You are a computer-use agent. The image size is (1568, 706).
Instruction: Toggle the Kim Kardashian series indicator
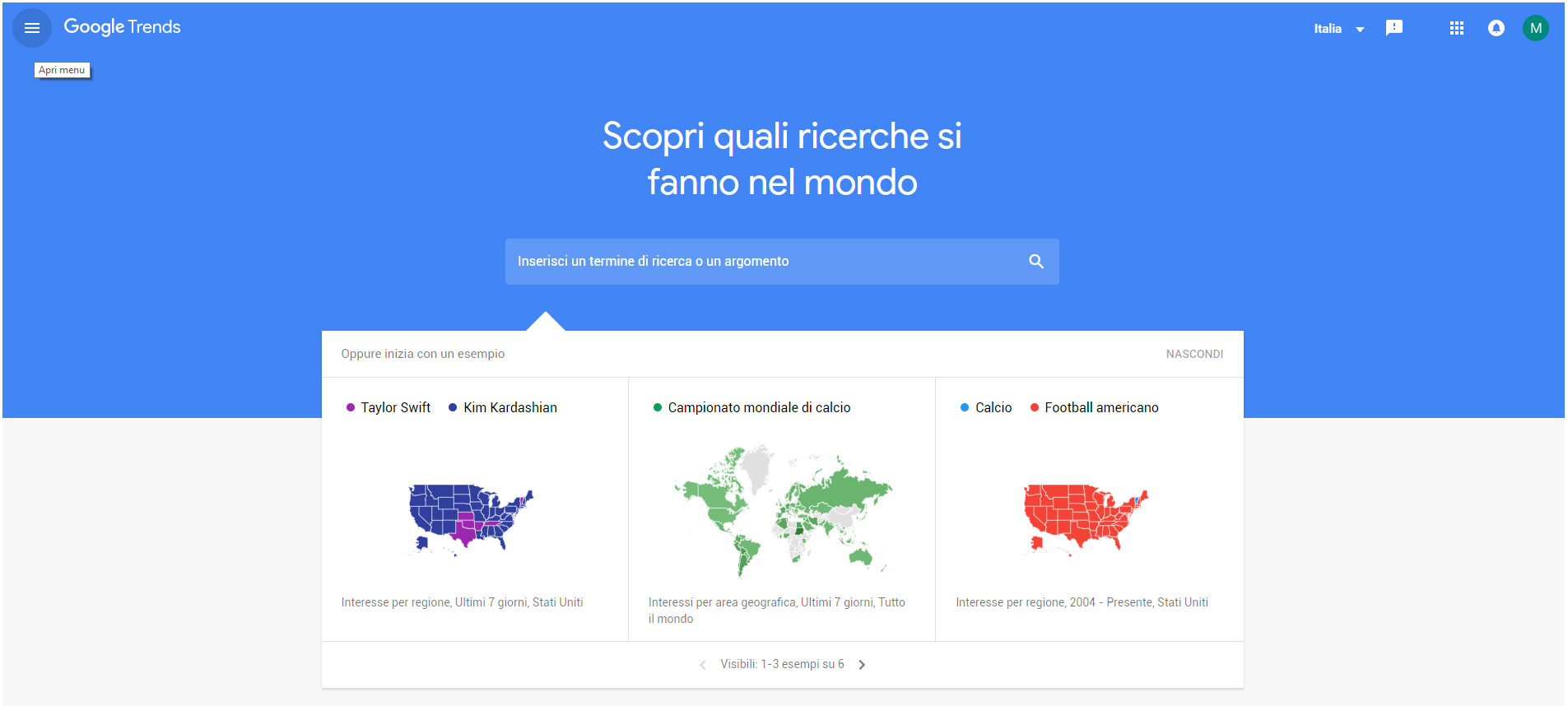pos(502,406)
